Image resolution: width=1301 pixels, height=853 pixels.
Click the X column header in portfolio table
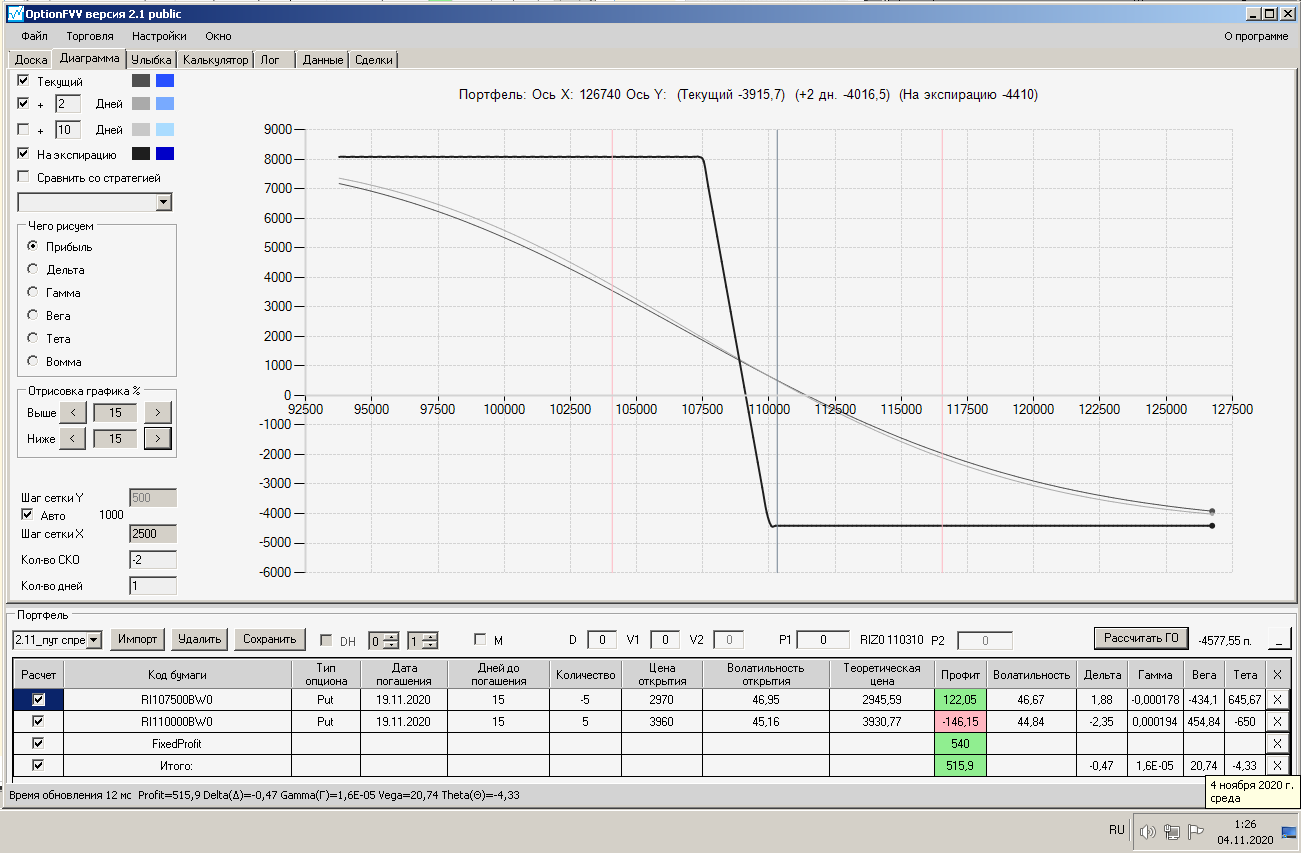tap(1277, 675)
